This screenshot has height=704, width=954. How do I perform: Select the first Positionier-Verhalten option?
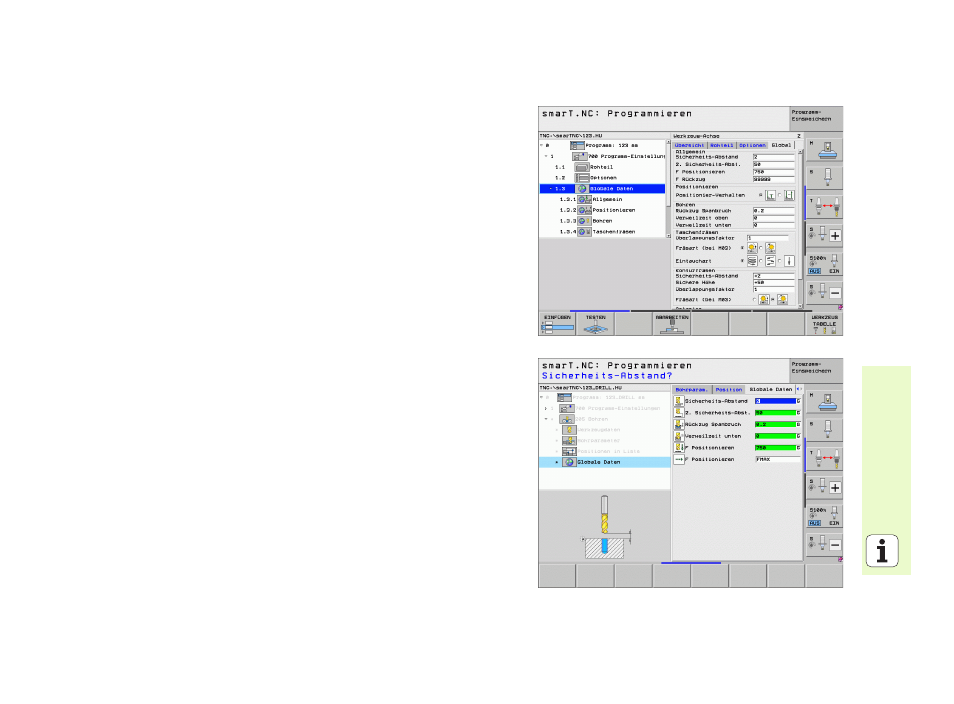tap(770, 195)
